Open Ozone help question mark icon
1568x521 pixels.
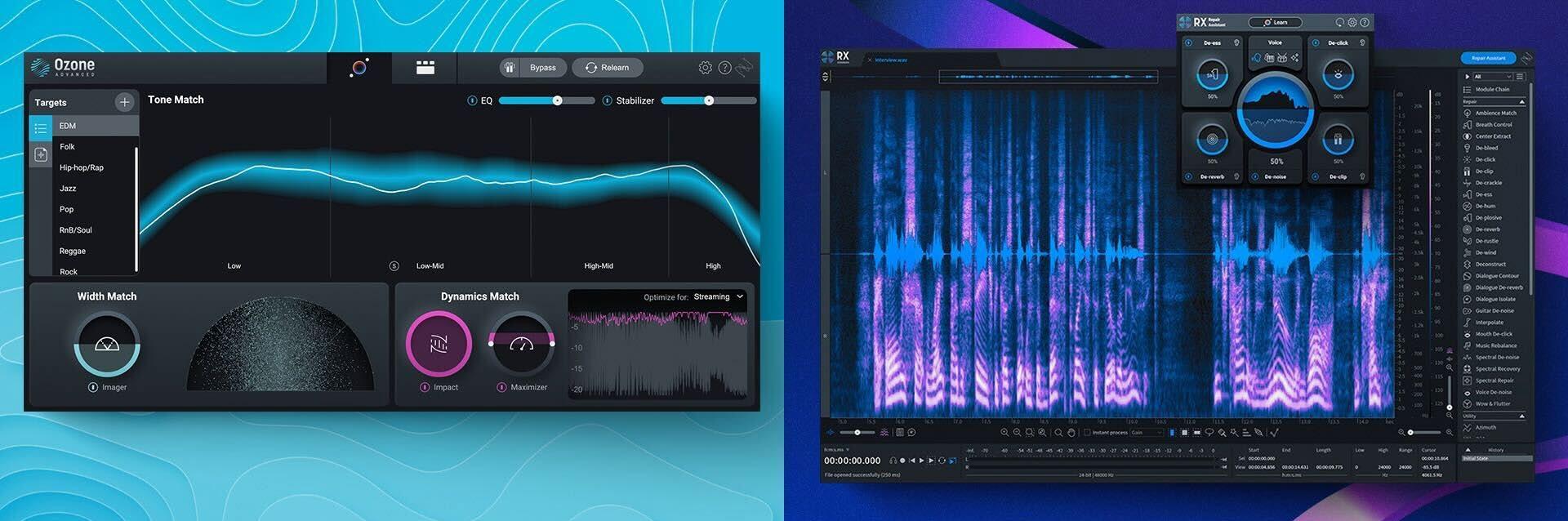click(724, 68)
